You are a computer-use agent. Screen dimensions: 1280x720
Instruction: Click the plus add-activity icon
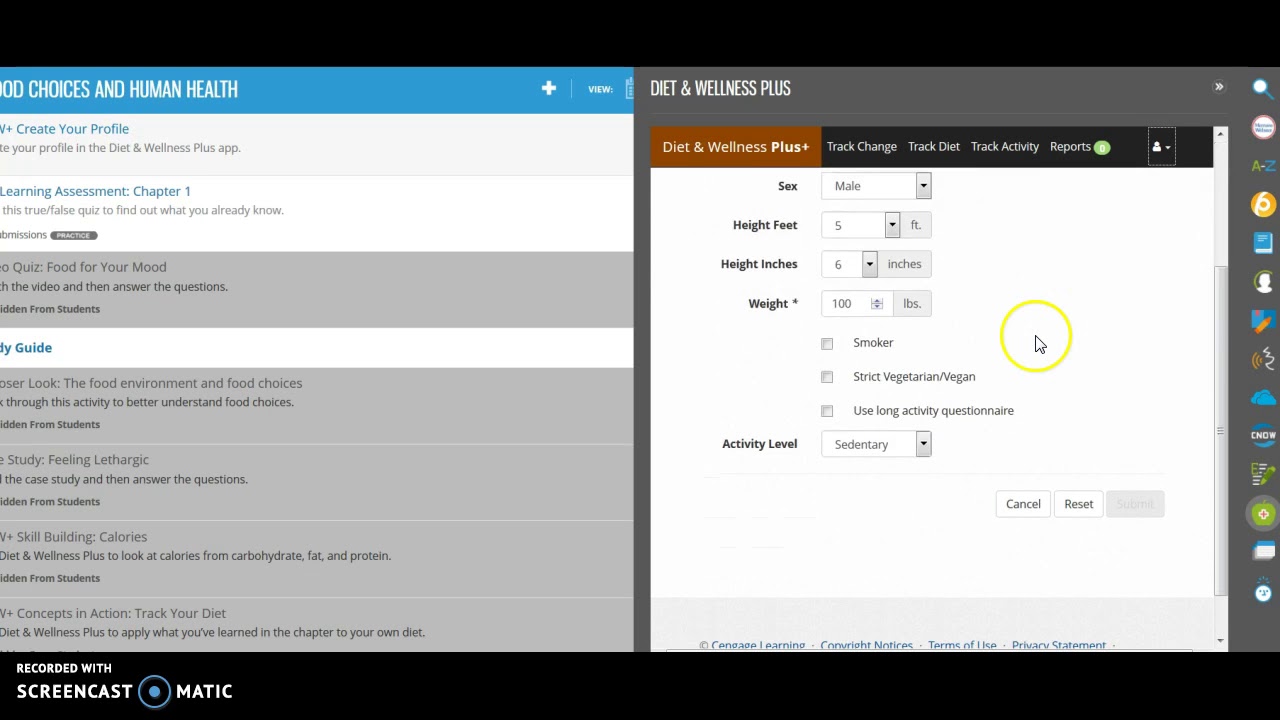(549, 88)
